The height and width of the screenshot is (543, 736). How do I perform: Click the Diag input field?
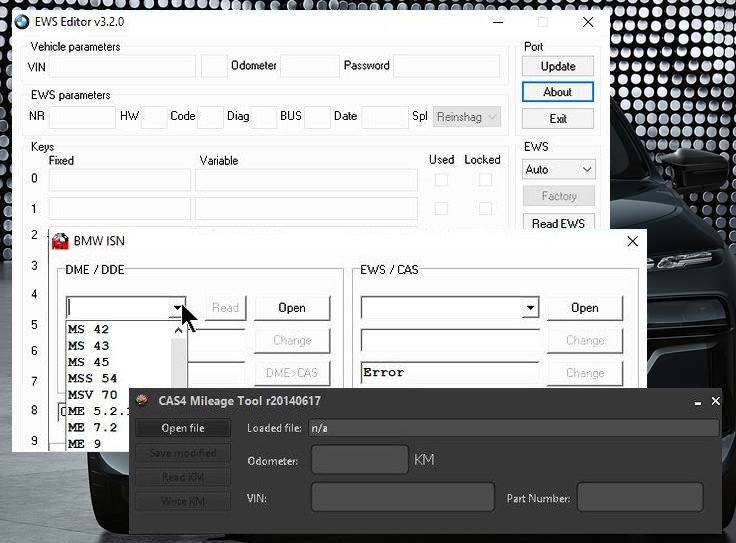pyautogui.click(x=264, y=117)
